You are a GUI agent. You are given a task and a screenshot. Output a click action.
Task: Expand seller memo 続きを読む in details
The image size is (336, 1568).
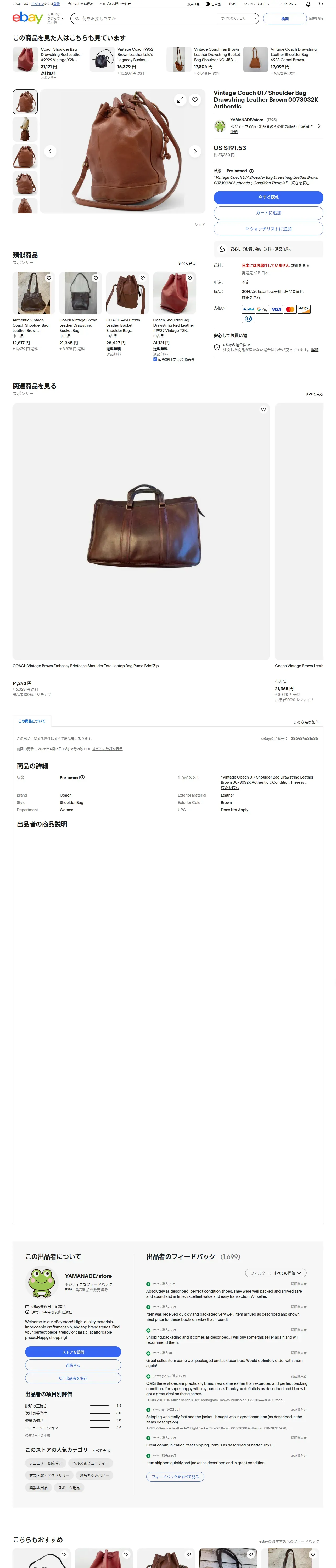[230, 788]
